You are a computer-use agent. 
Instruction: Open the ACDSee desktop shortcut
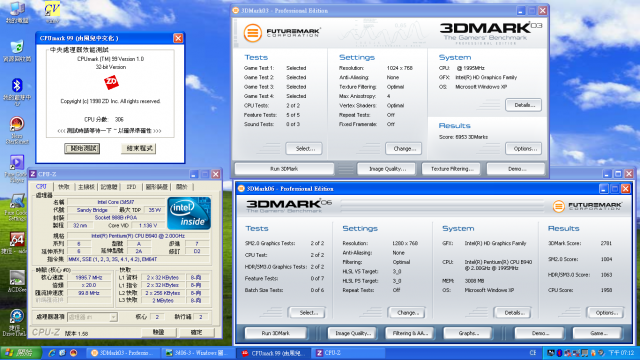point(17,282)
